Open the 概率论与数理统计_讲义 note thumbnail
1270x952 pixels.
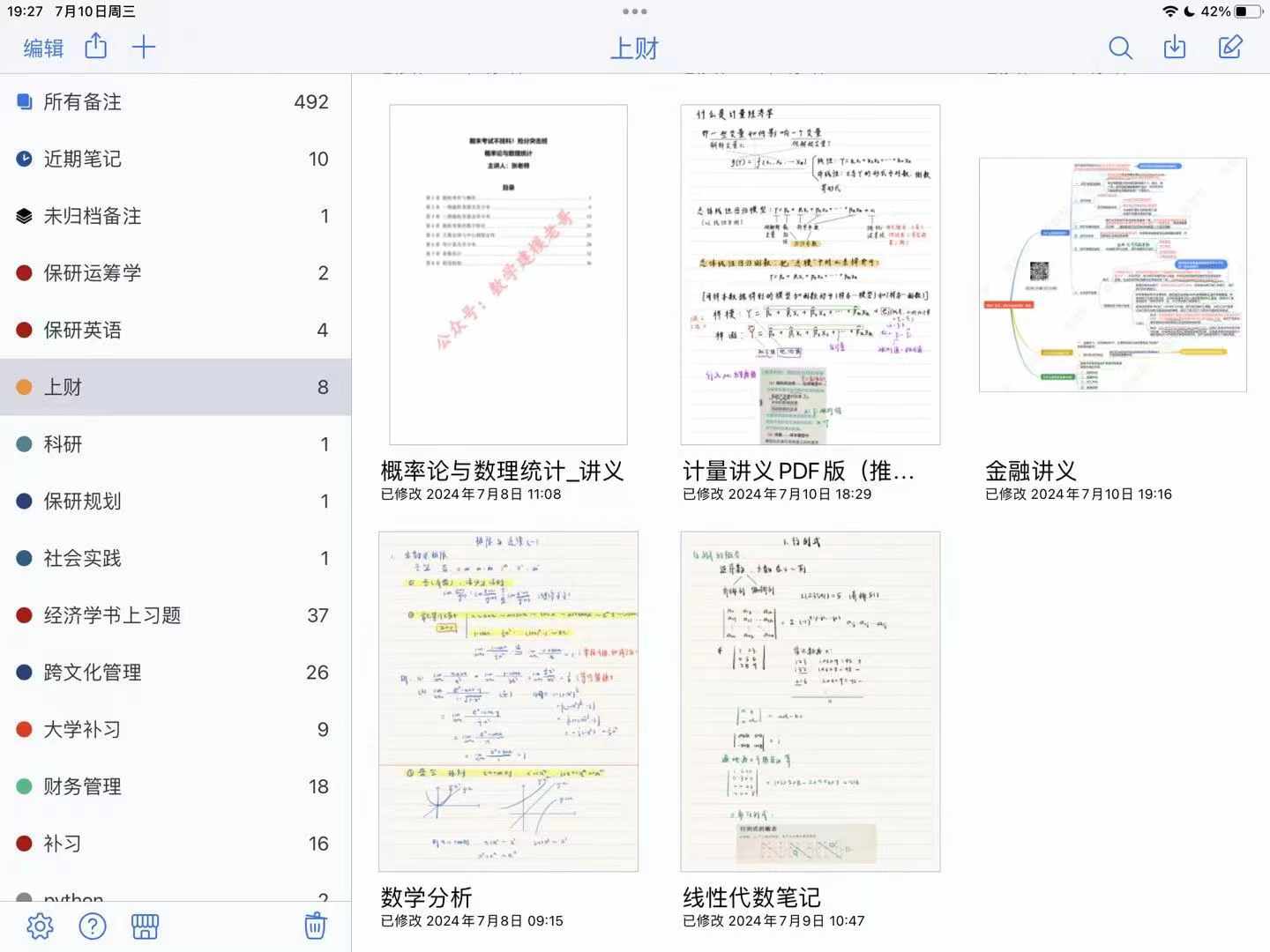coord(508,275)
